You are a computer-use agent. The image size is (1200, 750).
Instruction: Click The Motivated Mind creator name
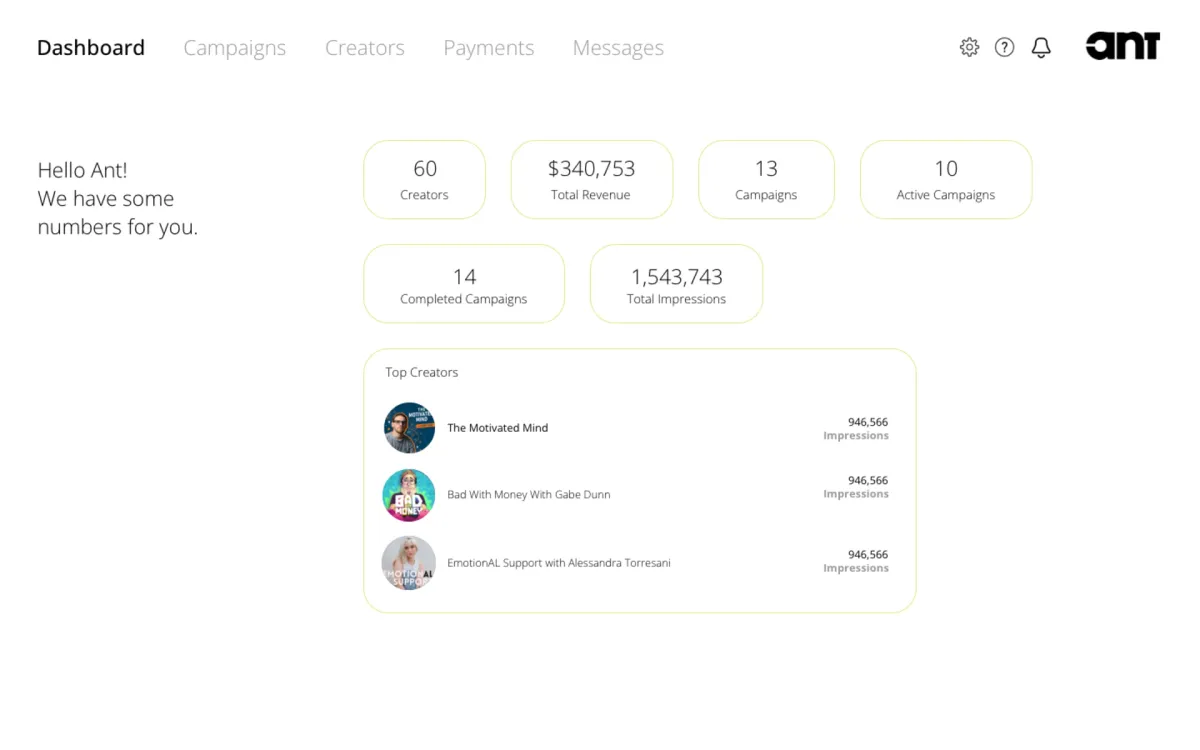[x=498, y=427]
